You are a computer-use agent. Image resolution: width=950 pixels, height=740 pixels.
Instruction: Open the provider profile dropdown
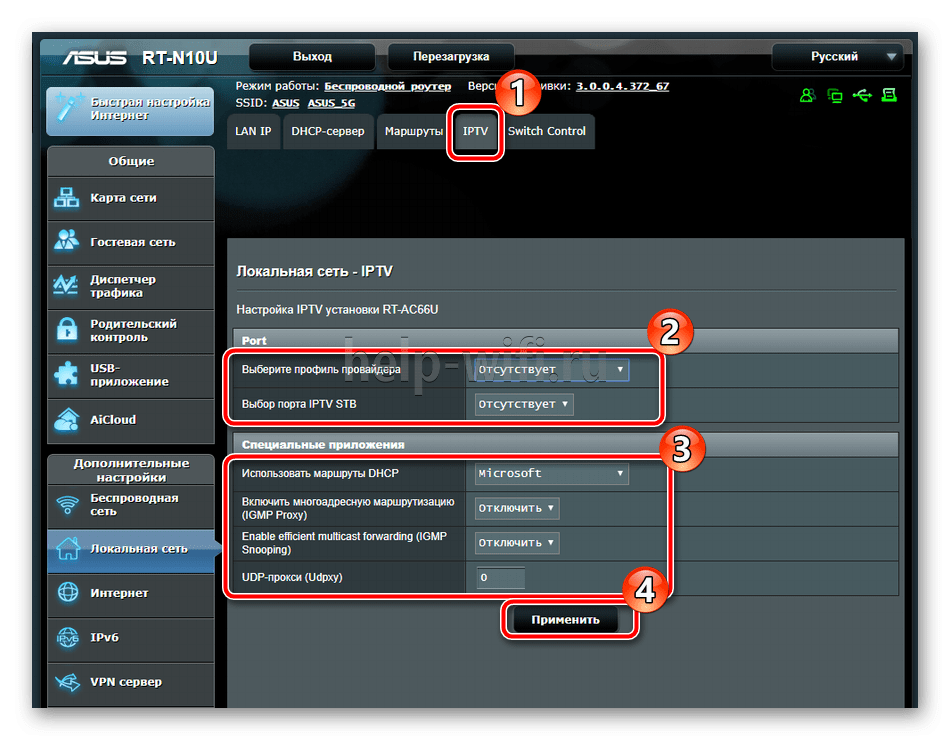coord(552,370)
